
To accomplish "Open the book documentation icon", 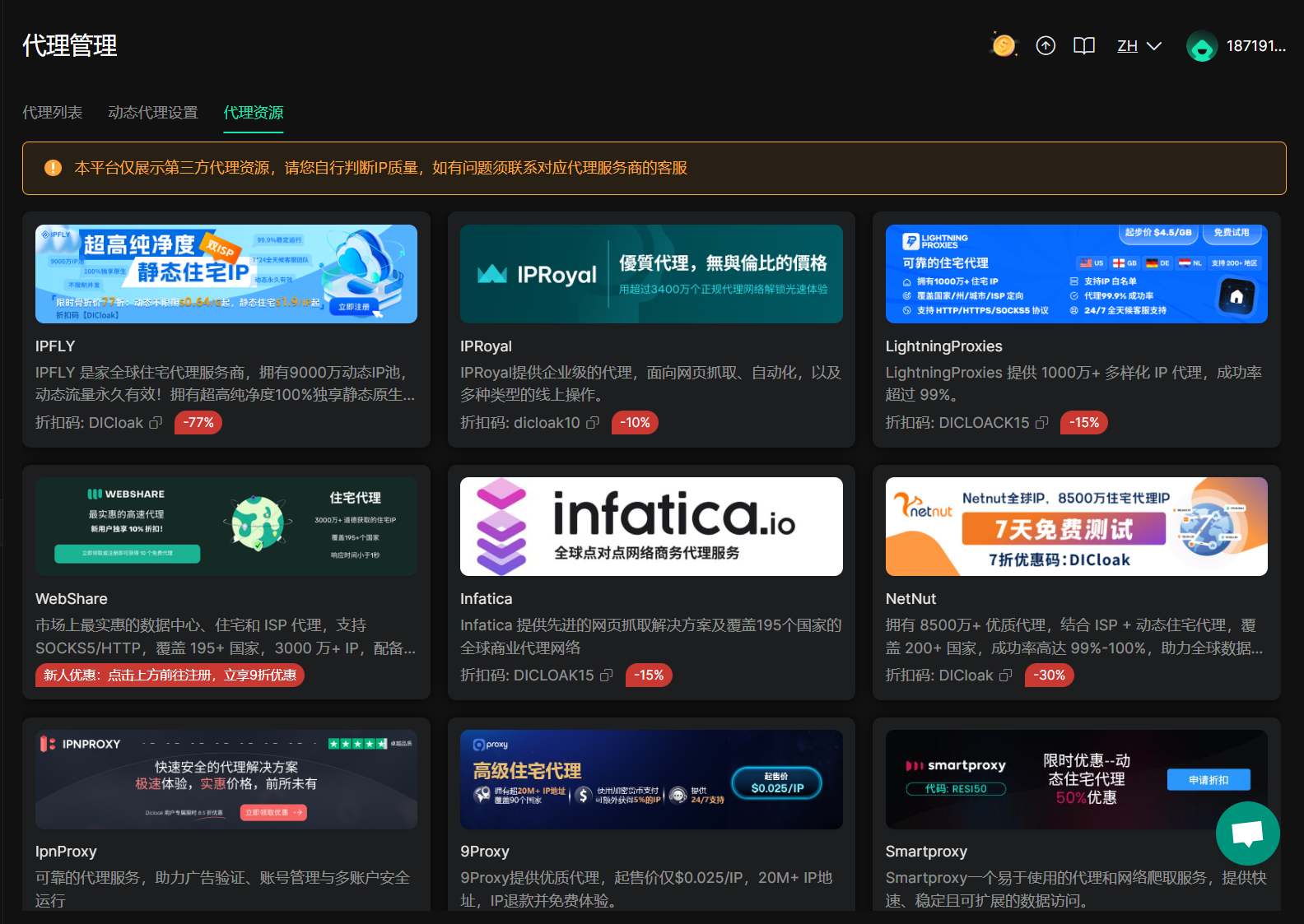I will coord(1084,46).
